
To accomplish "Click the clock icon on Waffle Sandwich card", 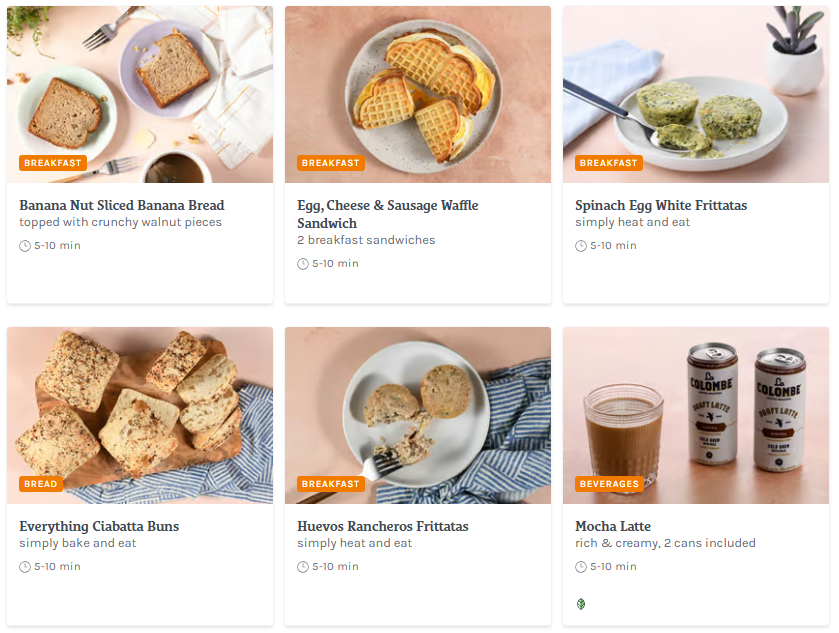I will 303,264.
